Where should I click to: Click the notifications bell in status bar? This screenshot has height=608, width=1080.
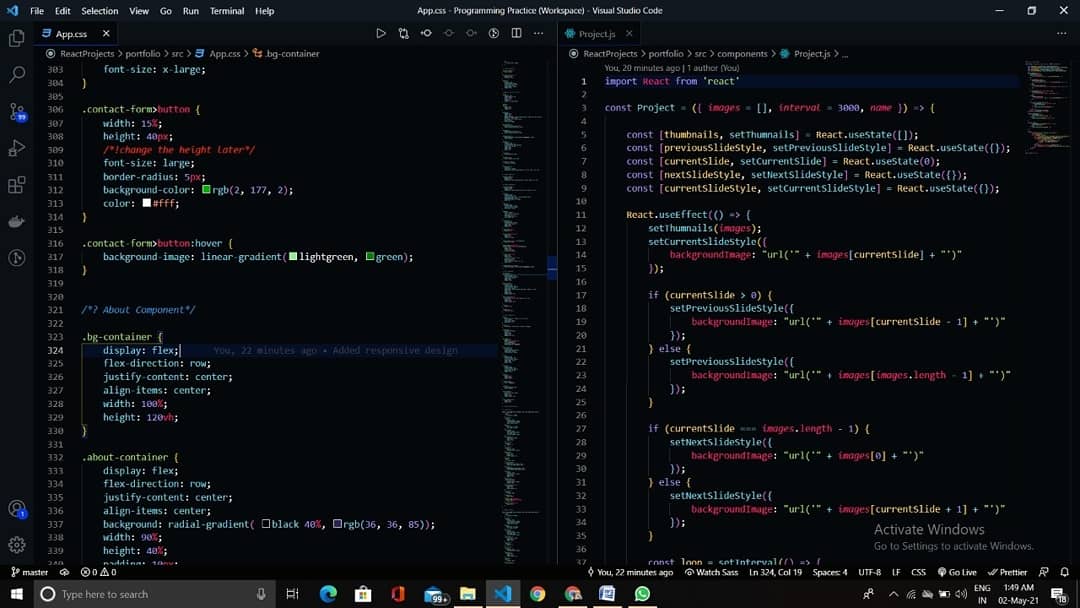1064,572
